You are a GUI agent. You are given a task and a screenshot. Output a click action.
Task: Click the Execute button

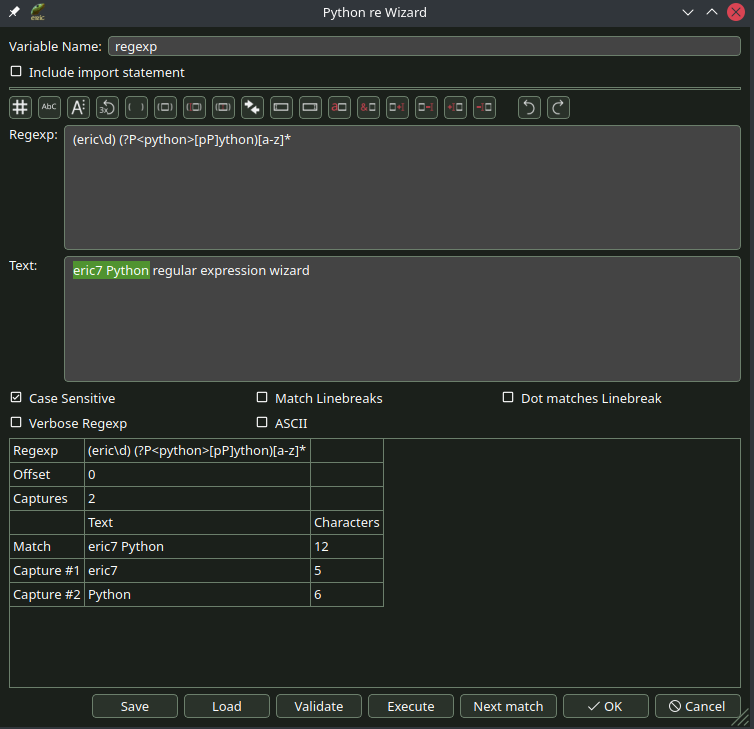410,706
